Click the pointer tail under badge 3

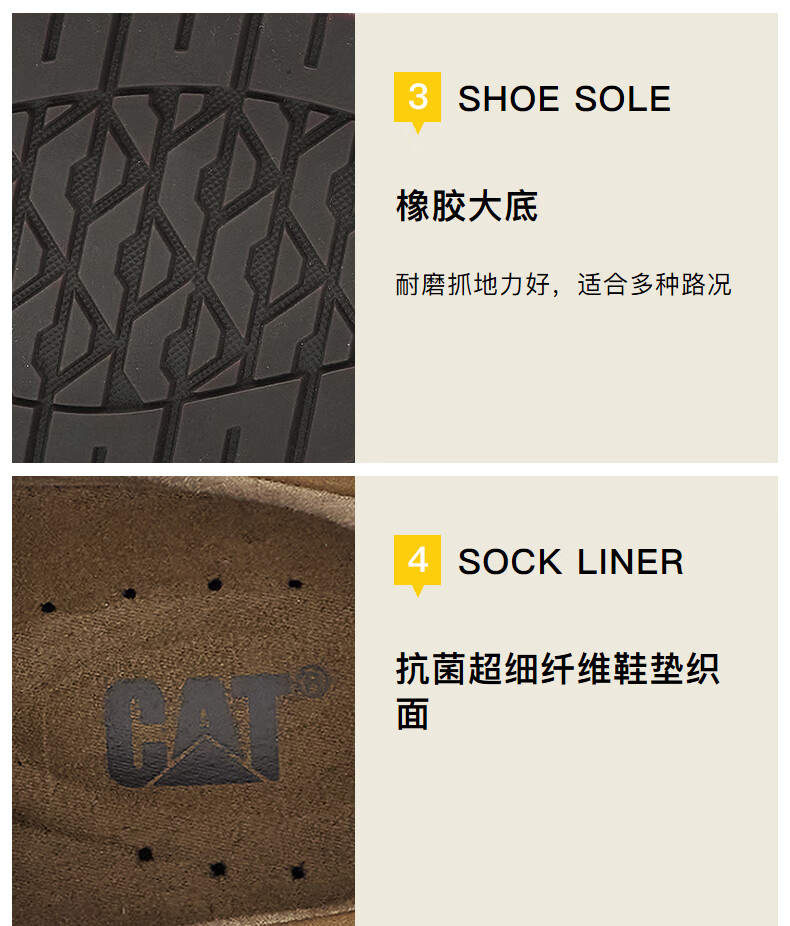click(418, 128)
